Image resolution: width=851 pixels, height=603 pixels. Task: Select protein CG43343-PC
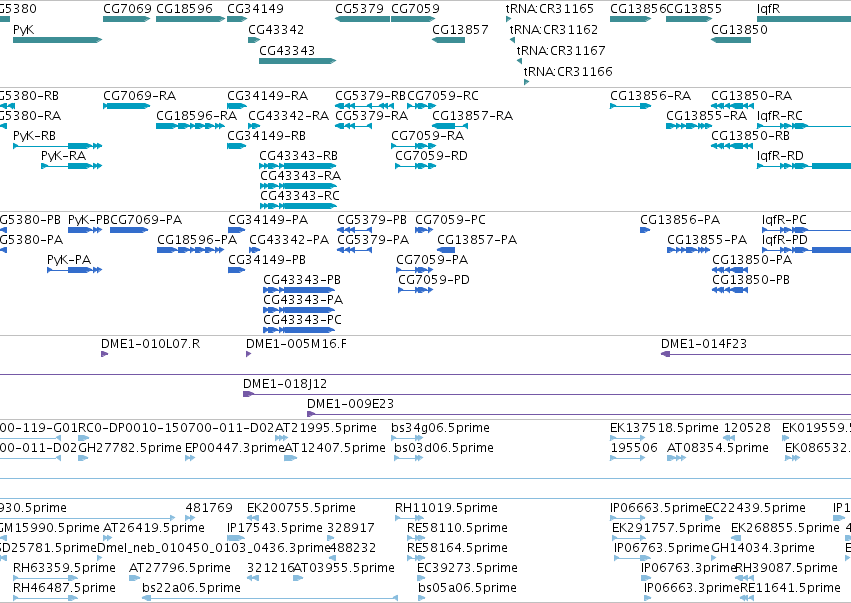(x=299, y=331)
